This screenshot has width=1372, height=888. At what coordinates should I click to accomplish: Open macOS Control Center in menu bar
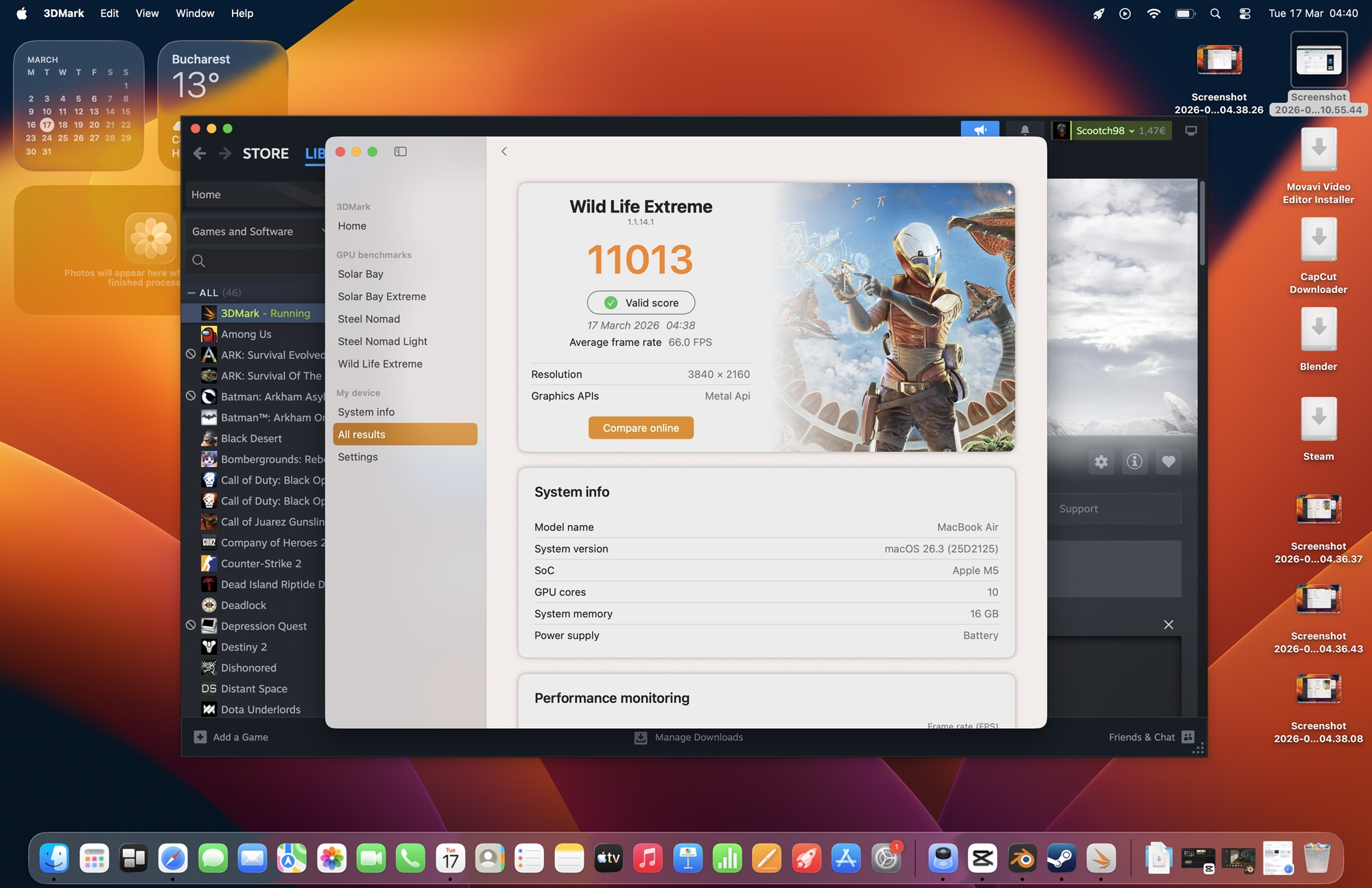point(1244,14)
